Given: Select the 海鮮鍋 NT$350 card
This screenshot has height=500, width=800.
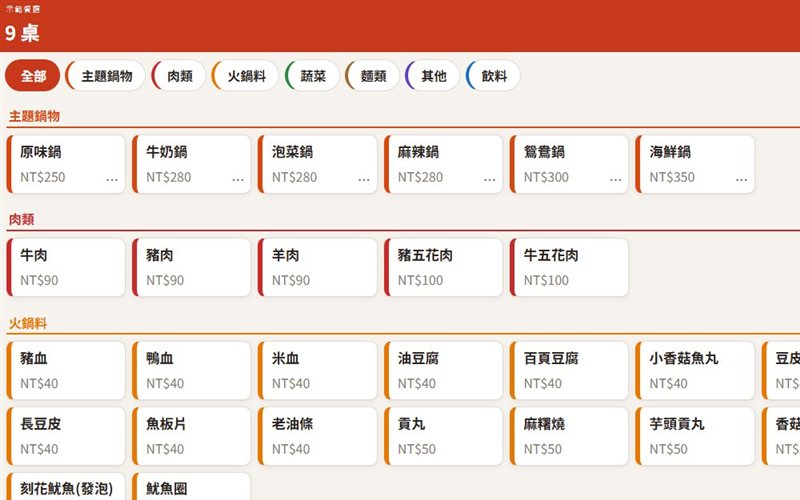Looking at the screenshot, I should [695, 164].
